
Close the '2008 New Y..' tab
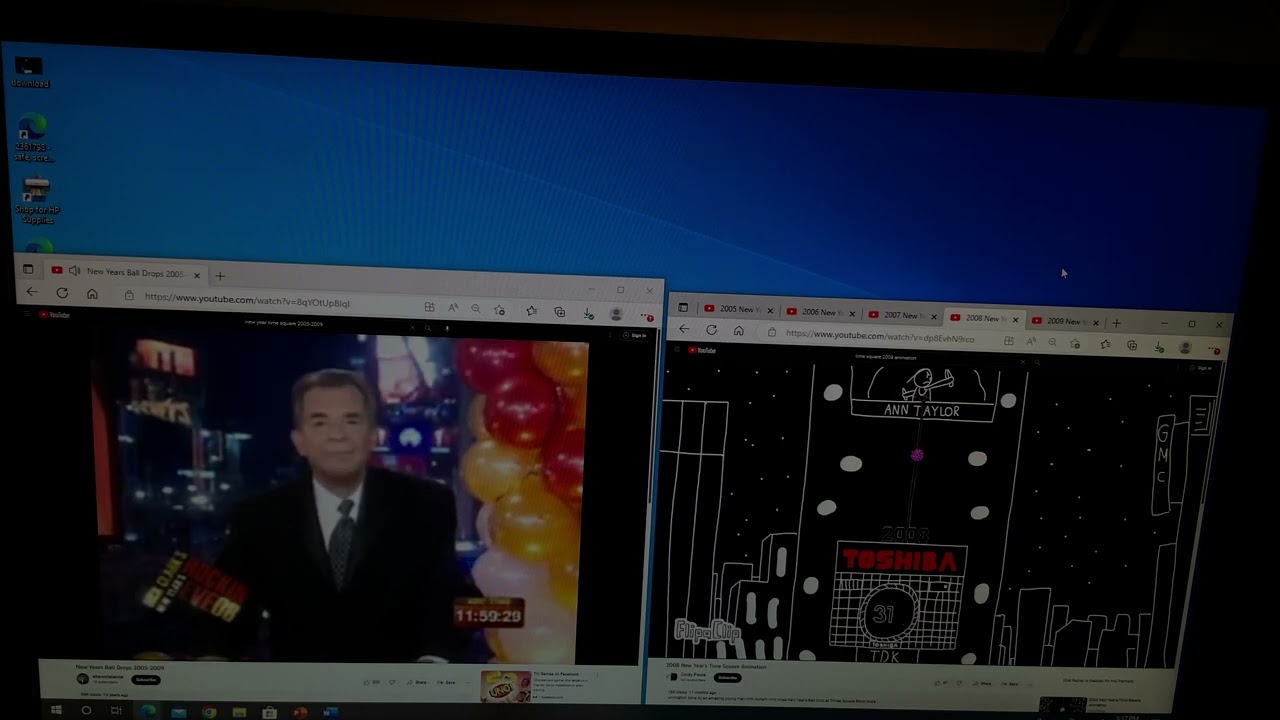coord(1016,320)
